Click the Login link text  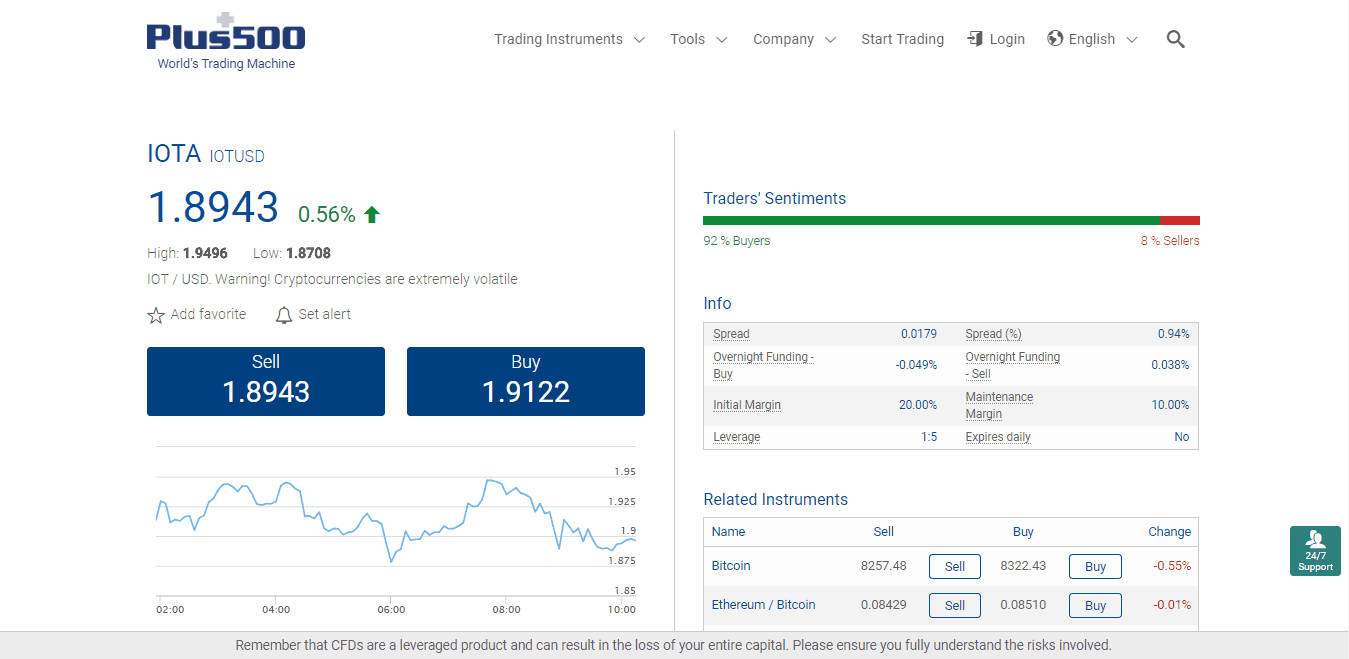click(1007, 39)
